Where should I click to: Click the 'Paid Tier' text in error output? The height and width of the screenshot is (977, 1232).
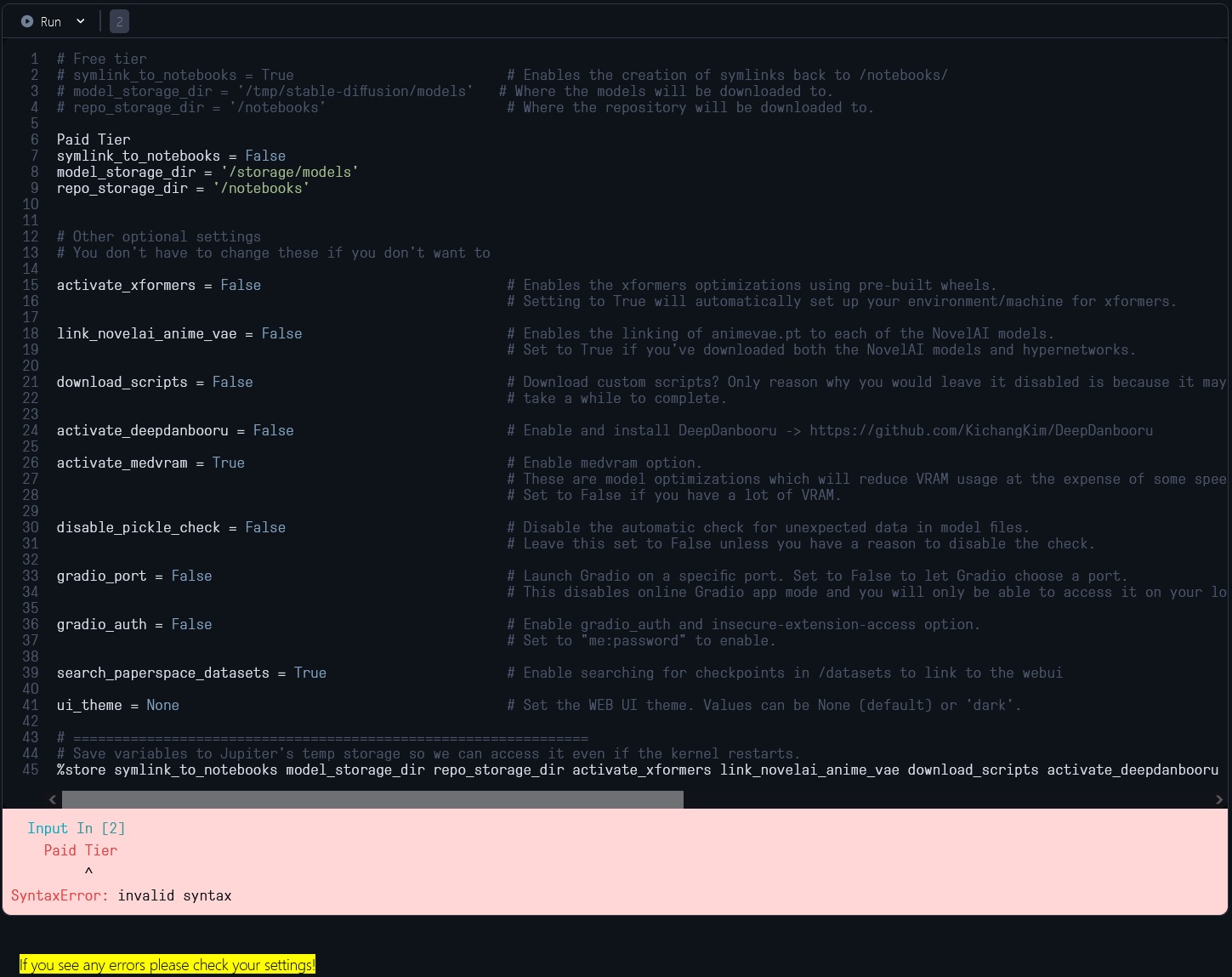click(x=81, y=850)
